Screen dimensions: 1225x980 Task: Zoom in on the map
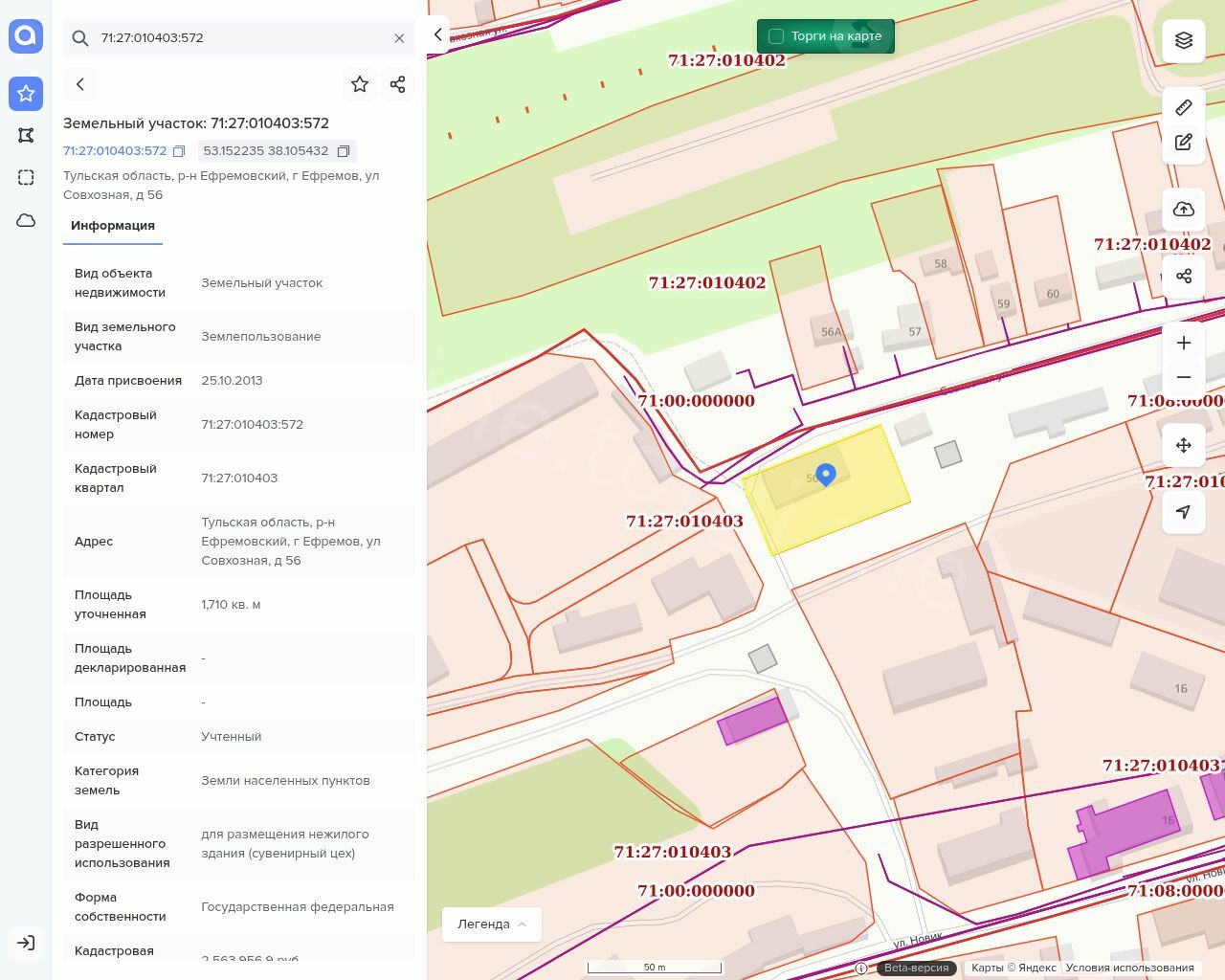[x=1184, y=343]
